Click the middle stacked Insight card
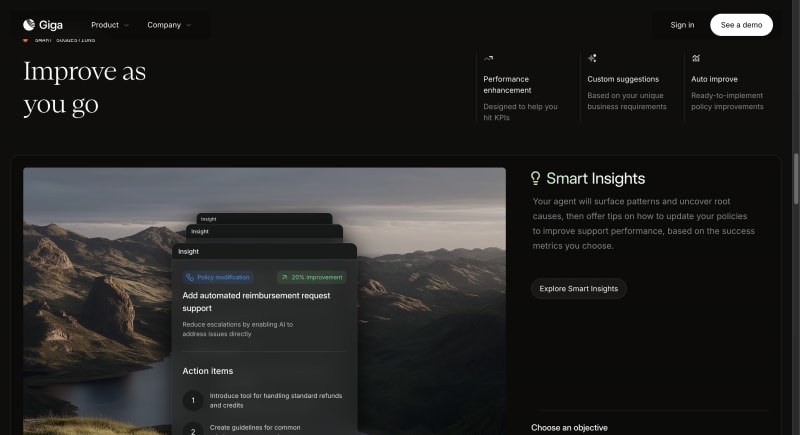 pyautogui.click(x=264, y=232)
